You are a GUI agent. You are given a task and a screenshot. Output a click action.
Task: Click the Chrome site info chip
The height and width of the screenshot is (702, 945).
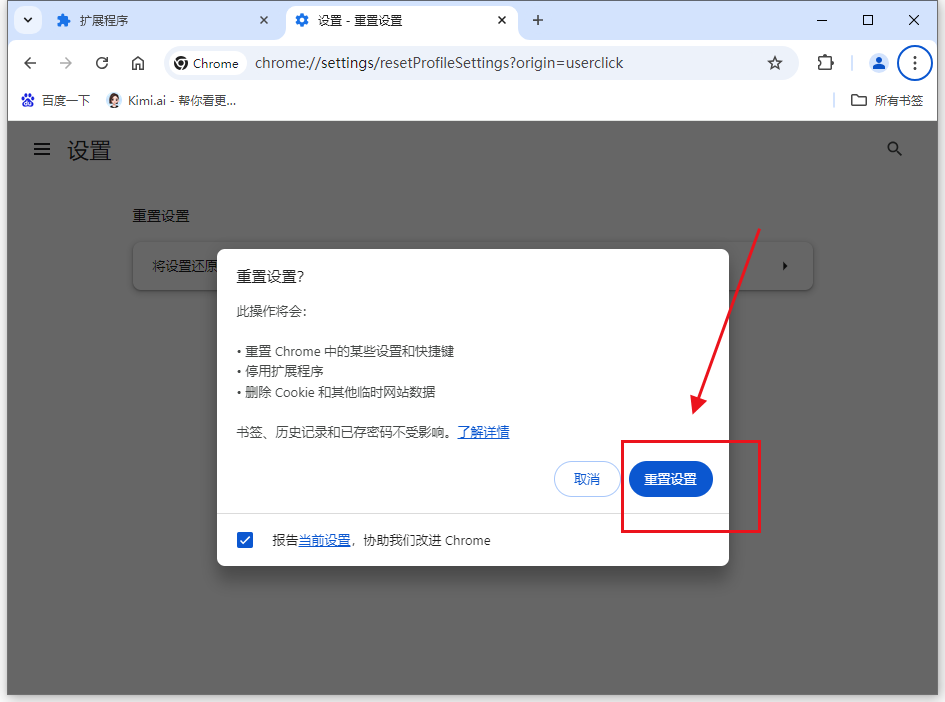click(x=207, y=63)
